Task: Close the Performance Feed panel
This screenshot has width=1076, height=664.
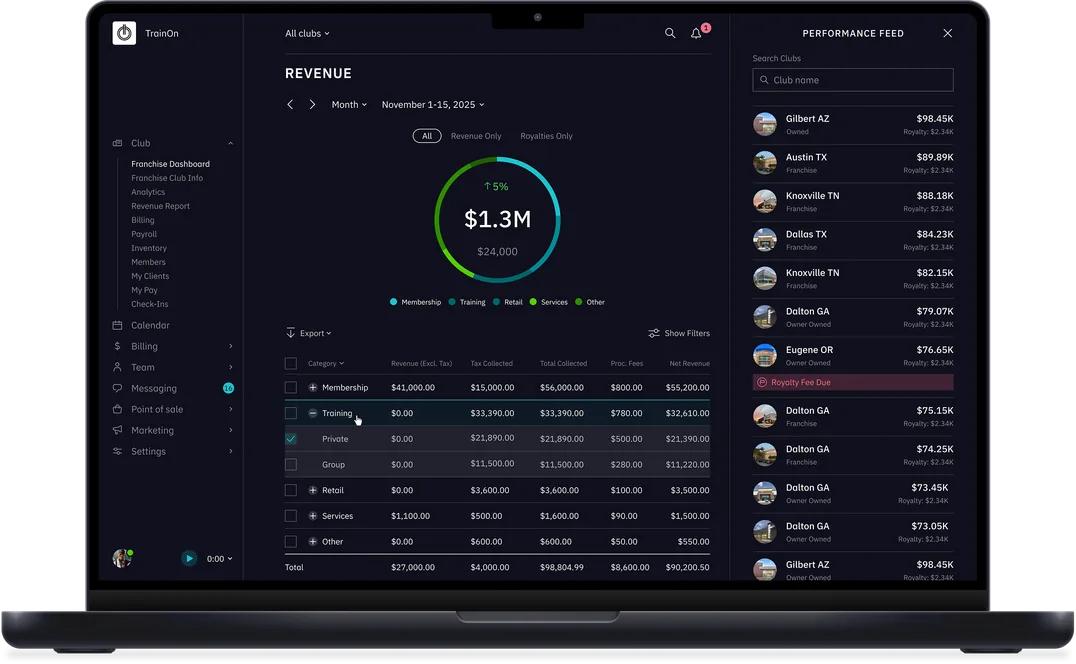Action: coord(948,33)
